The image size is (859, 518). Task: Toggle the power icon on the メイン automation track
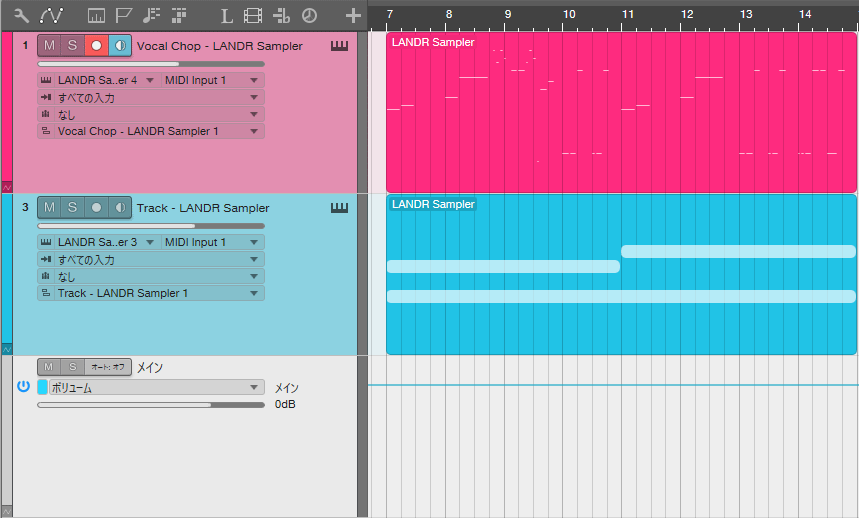pyautogui.click(x=23, y=387)
